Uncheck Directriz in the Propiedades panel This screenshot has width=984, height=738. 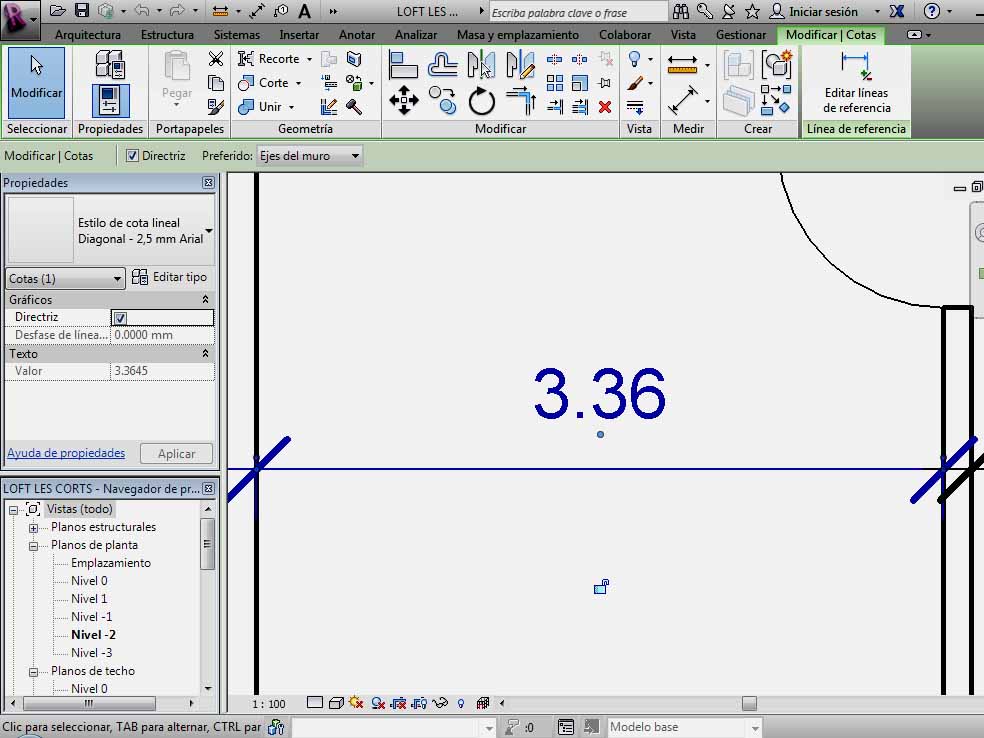(121, 318)
